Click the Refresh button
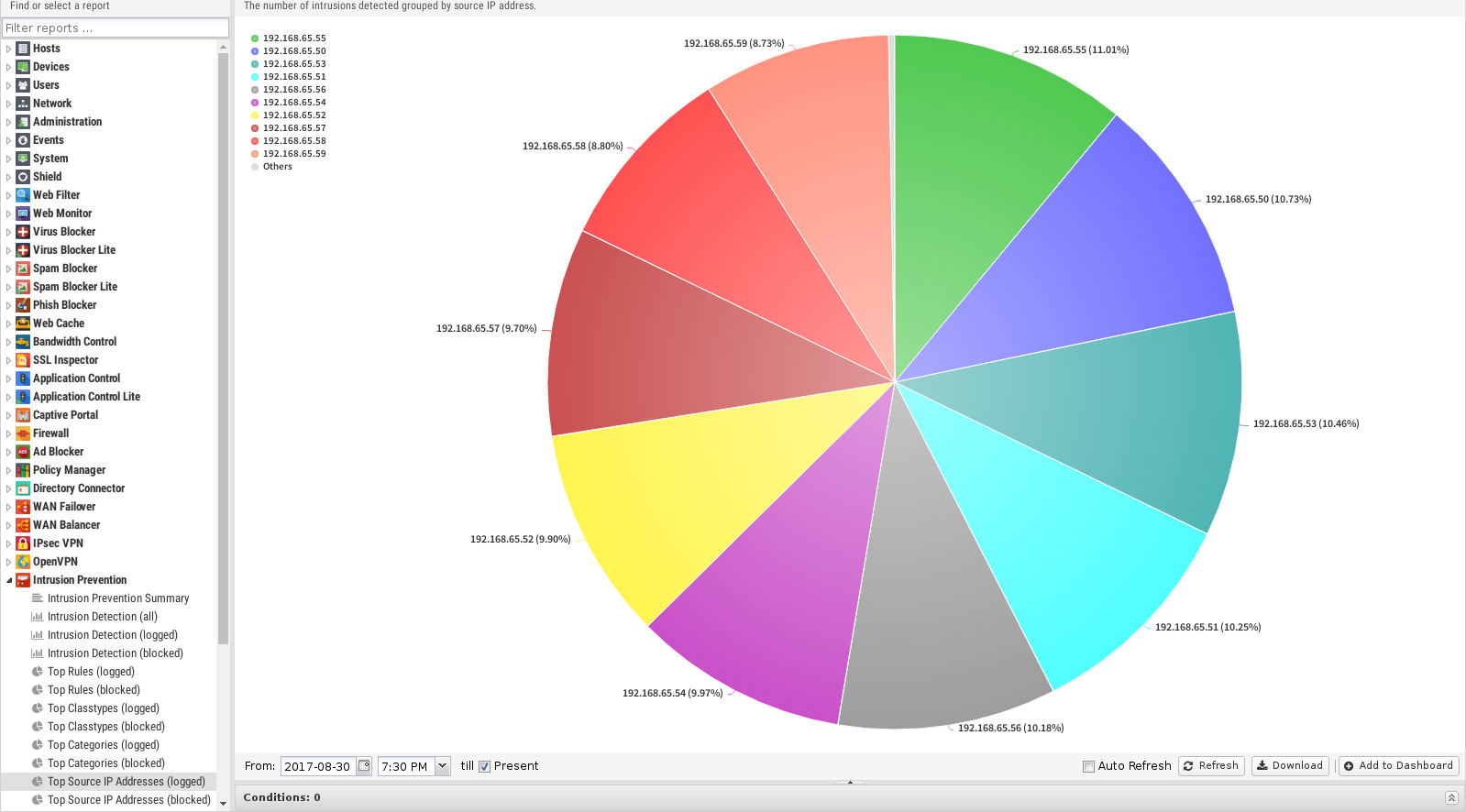The height and width of the screenshot is (812, 1466). 1211,766
